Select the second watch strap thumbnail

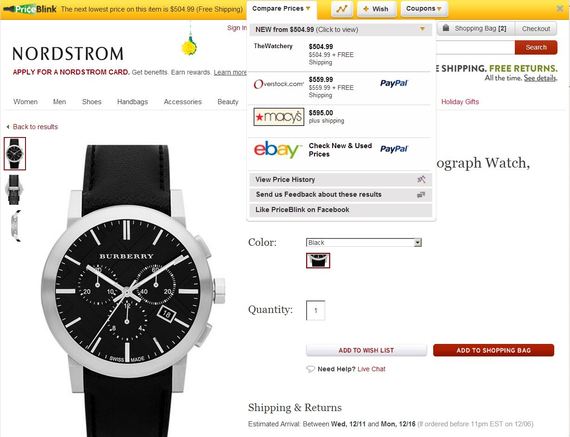(x=14, y=189)
